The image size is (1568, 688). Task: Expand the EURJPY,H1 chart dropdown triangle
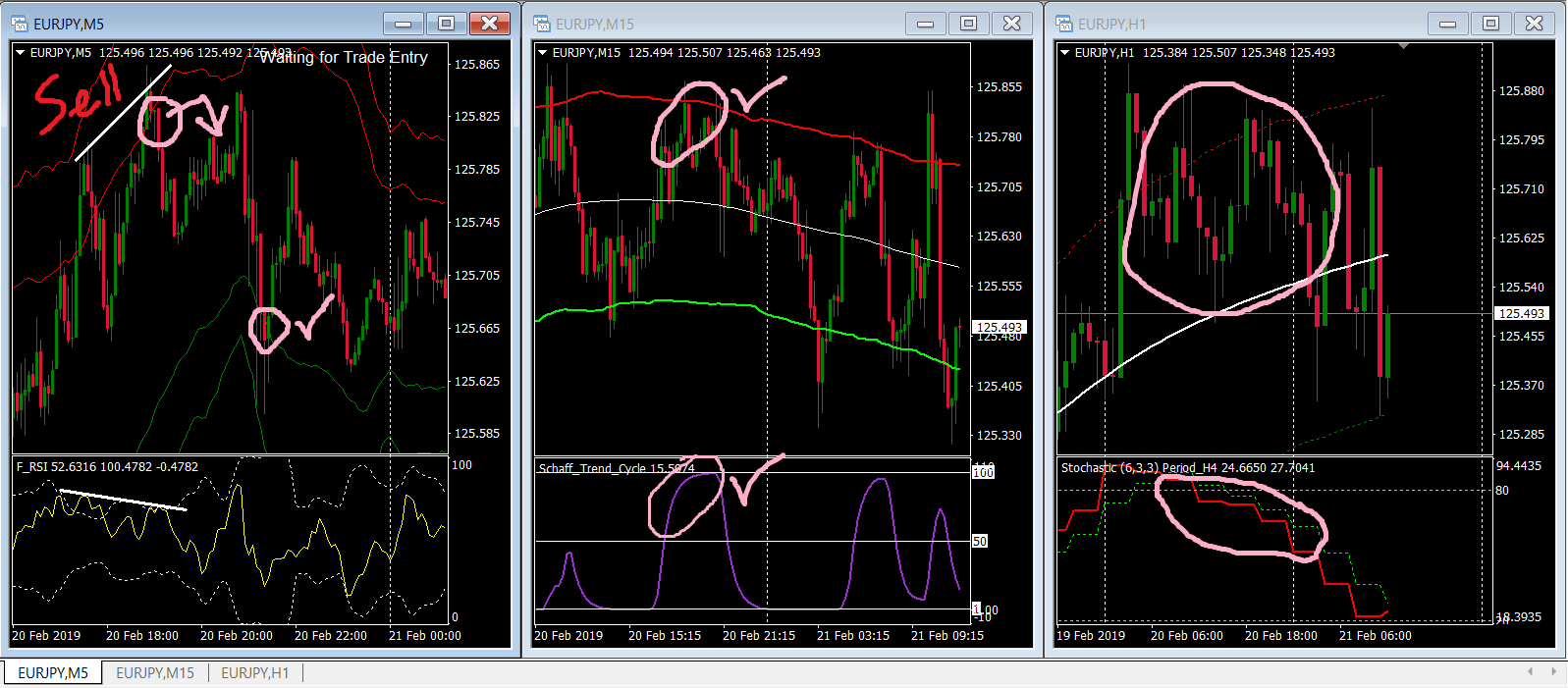[x=1065, y=53]
